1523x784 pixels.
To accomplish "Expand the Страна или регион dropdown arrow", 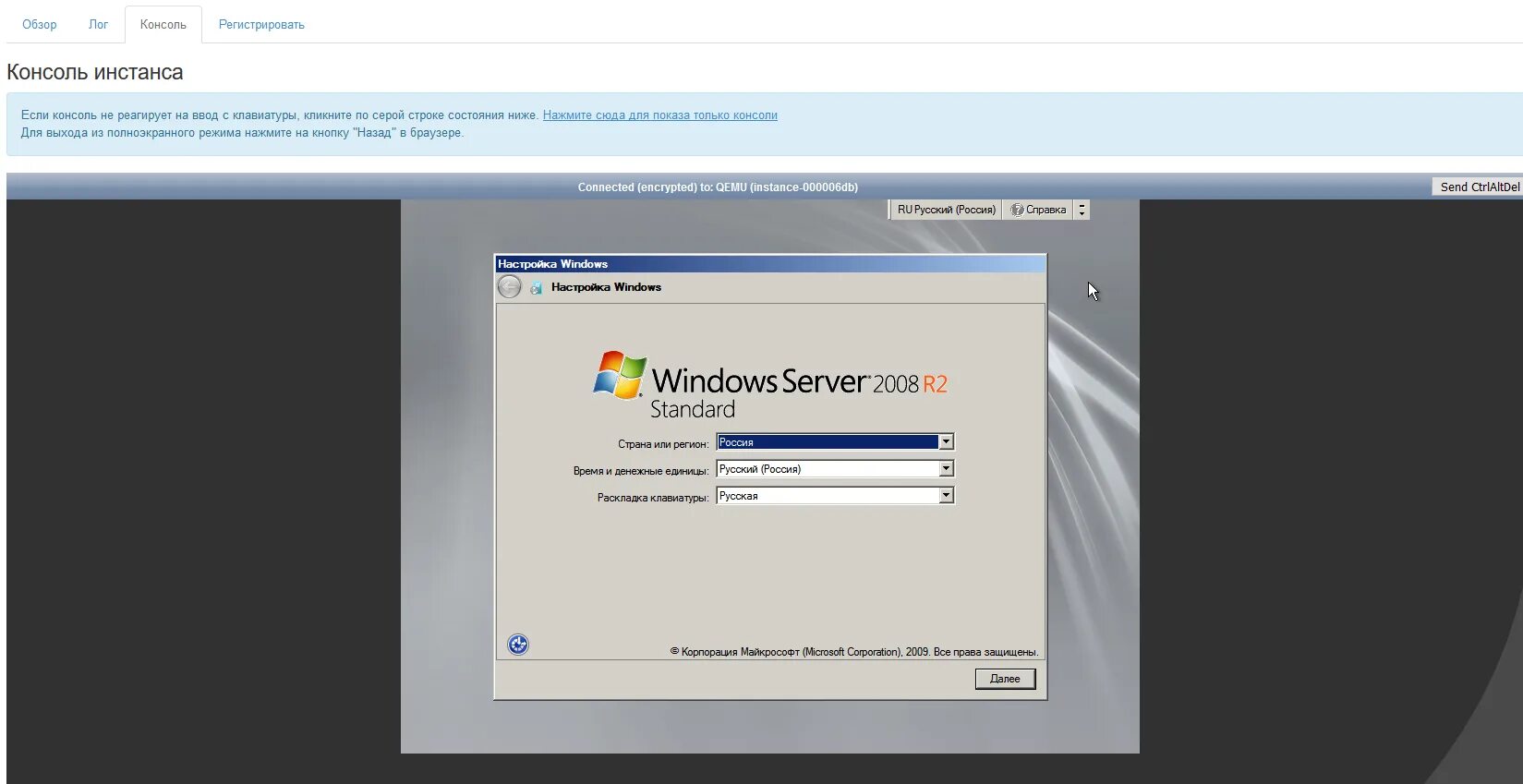I will 946,442.
